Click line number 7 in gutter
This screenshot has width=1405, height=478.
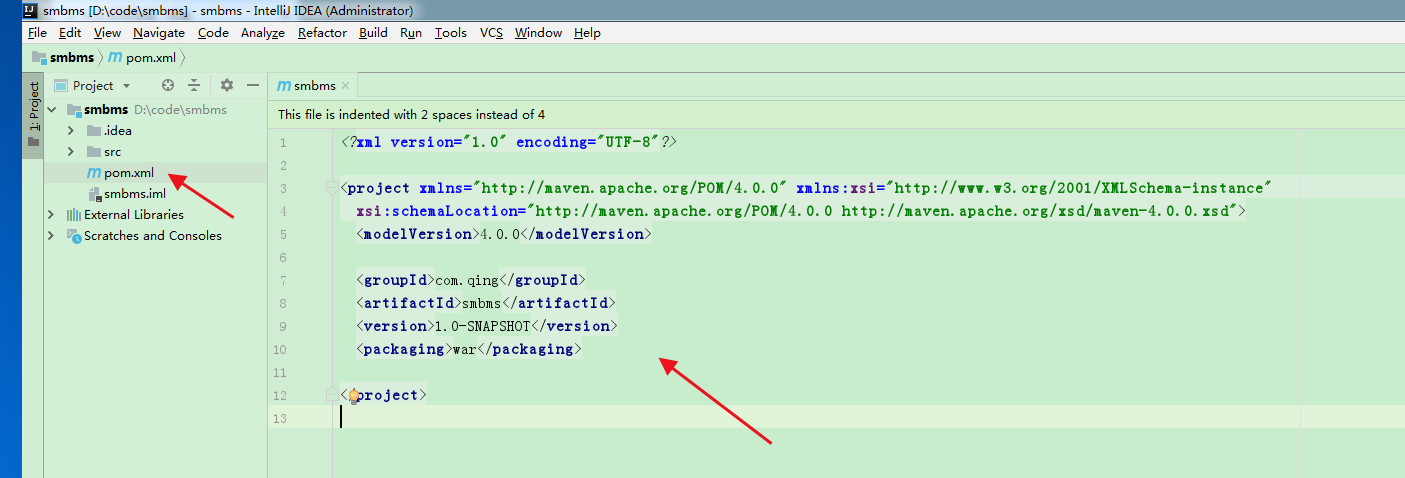tap(283, 281)
